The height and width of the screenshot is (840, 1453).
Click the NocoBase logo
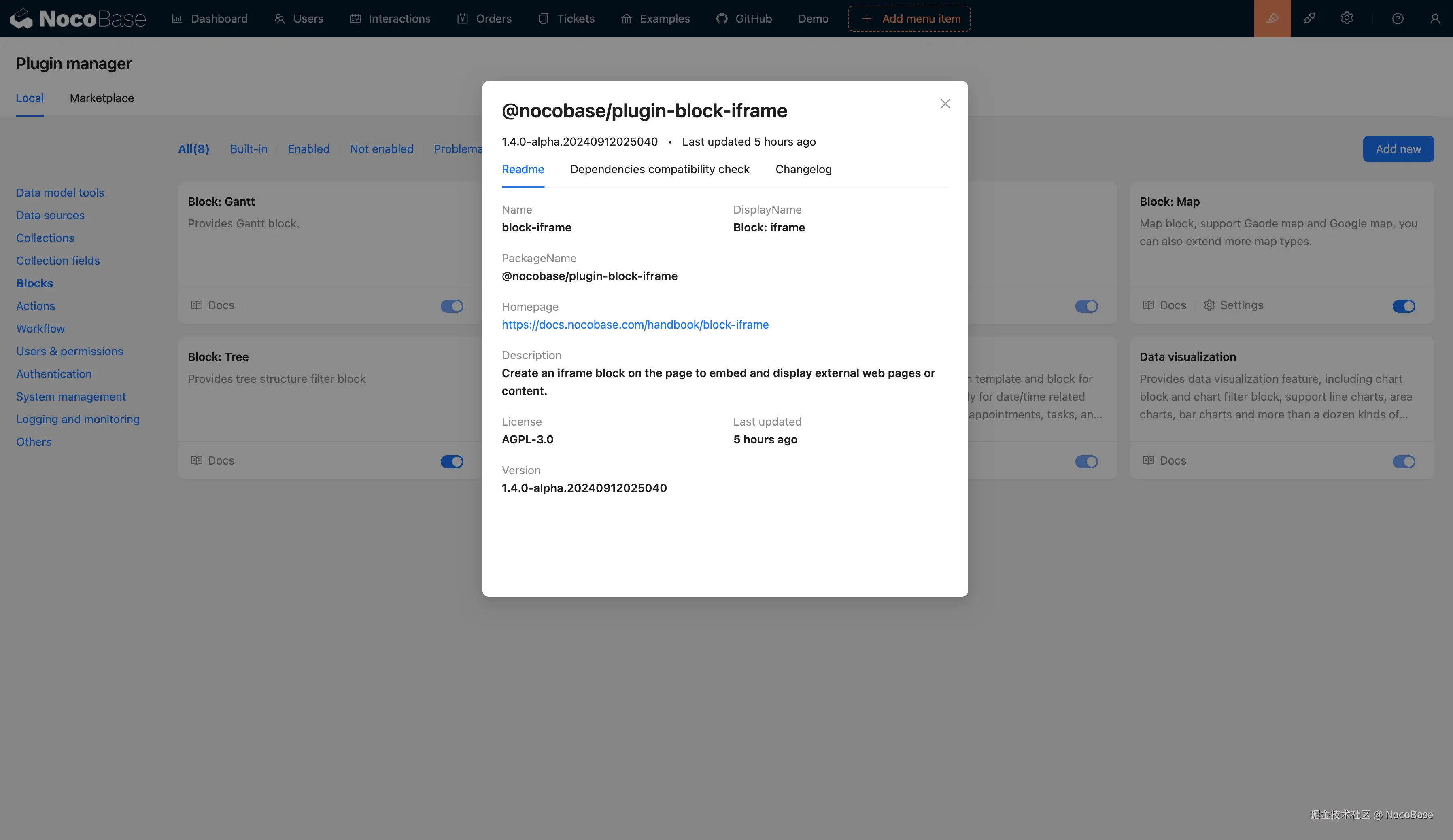pos(78,18)
